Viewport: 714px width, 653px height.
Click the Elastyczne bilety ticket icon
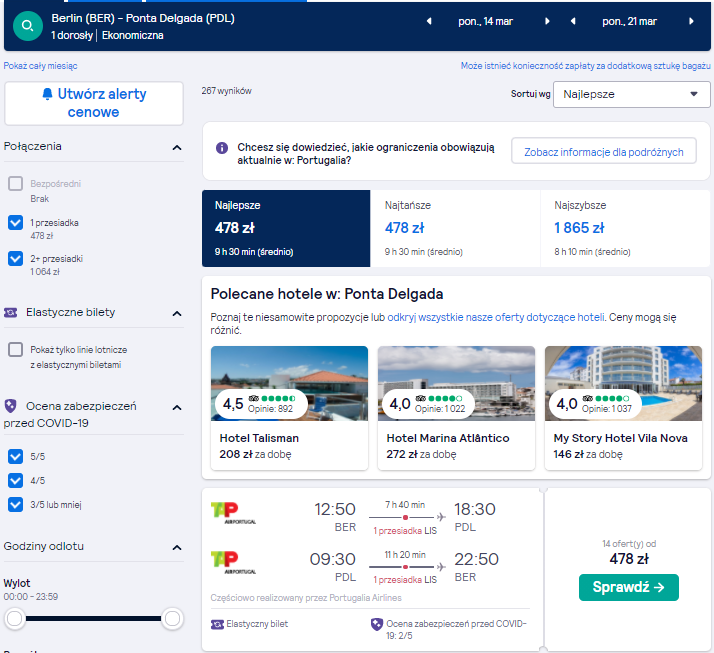10,312
